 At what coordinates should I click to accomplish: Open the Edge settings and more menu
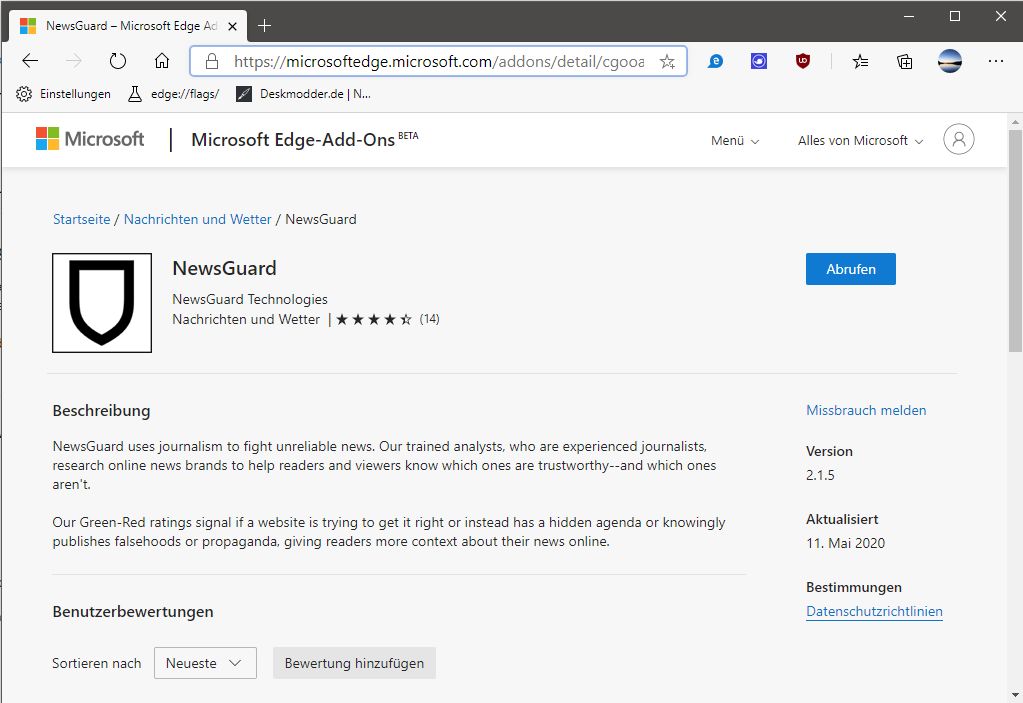coord(996,61)
